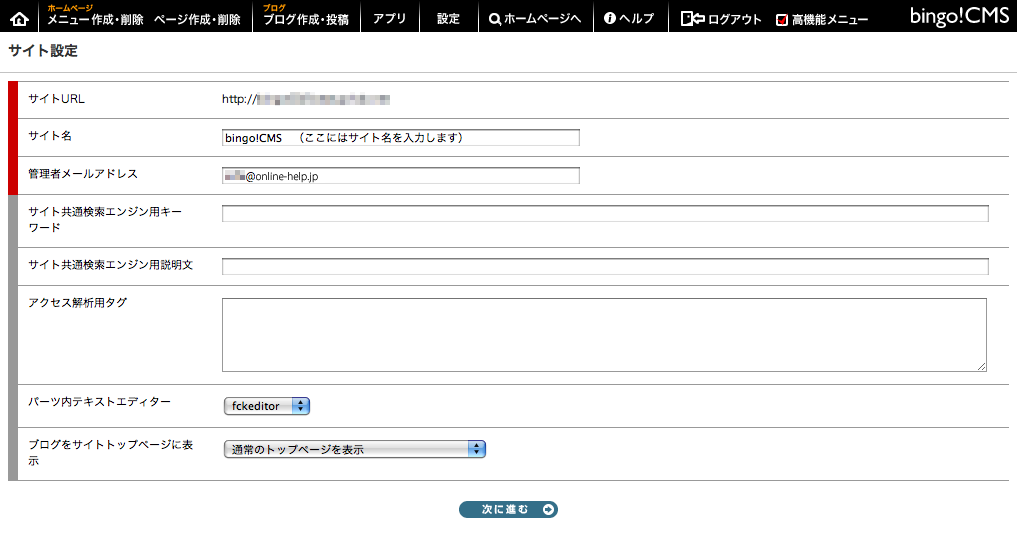Open the アプリ menu

390,19
